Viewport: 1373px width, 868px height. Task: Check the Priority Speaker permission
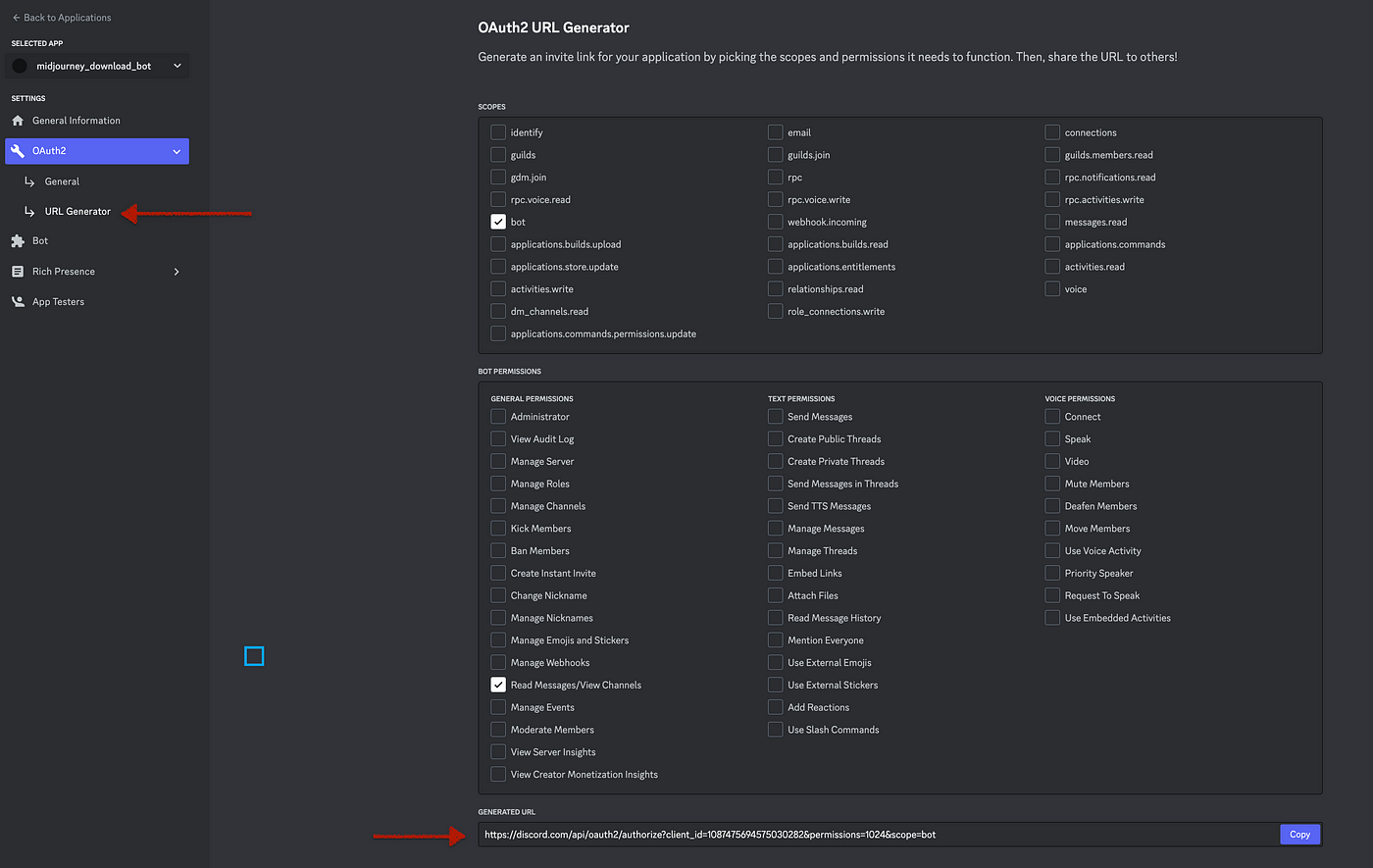pos(1052,573)
